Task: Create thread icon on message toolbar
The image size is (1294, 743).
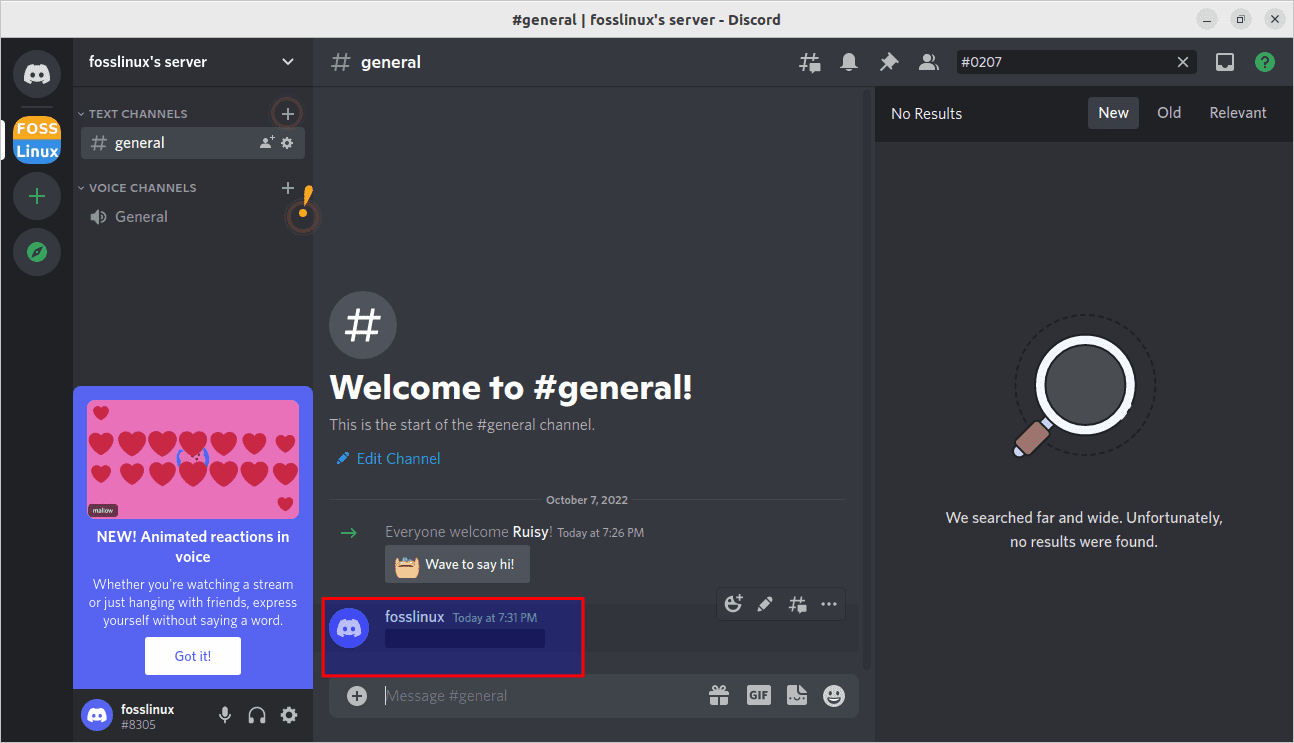Action: (797, 604)
